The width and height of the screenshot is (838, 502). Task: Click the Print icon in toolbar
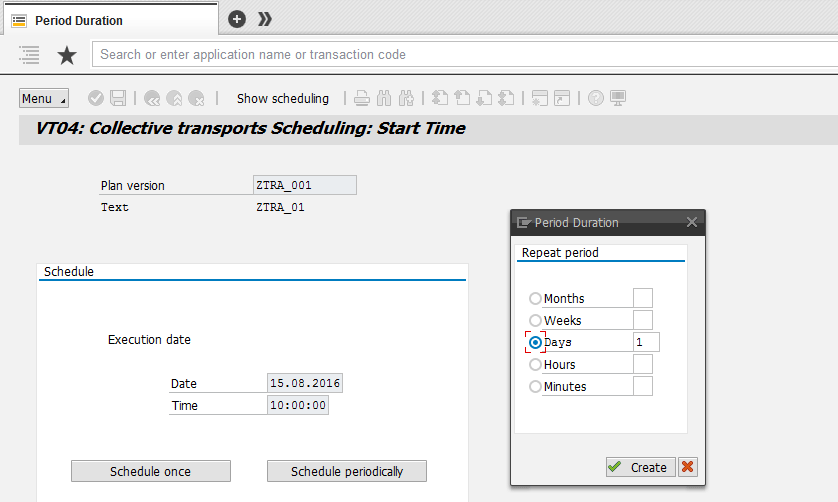coord(362,98)
